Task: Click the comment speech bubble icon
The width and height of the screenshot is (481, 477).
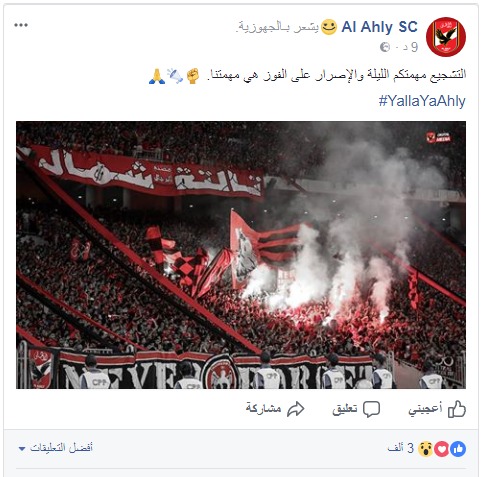Action: 371,409
